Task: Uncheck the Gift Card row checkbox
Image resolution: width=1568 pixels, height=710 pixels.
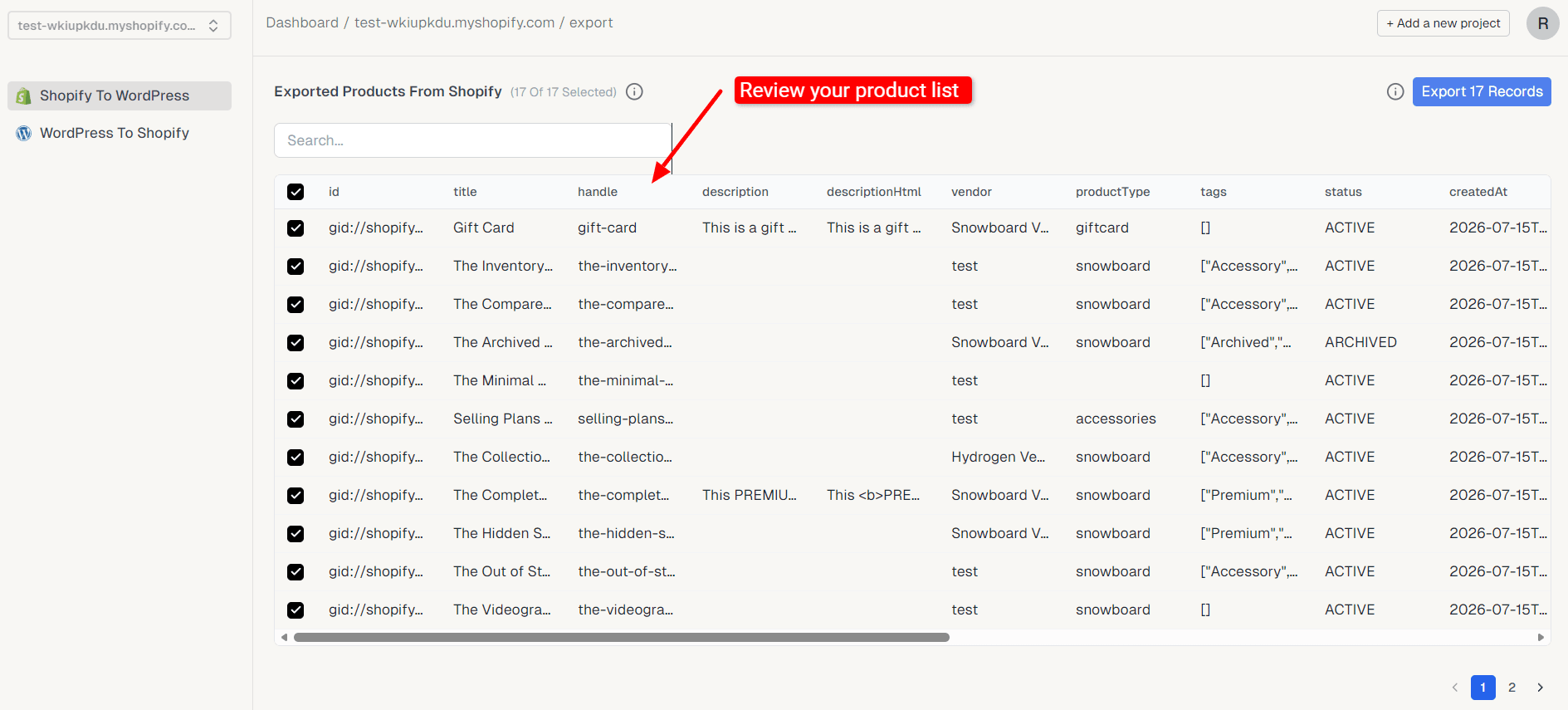Action: point(296,228)
